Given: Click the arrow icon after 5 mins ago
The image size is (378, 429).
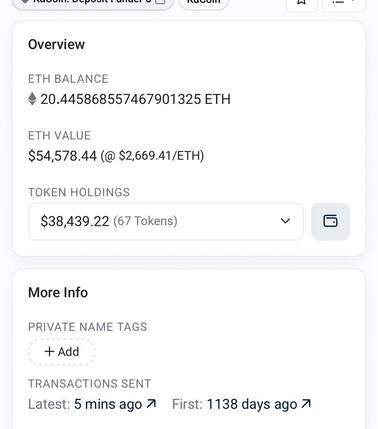Looking at the screenshot, I should [x=151, y=404].
